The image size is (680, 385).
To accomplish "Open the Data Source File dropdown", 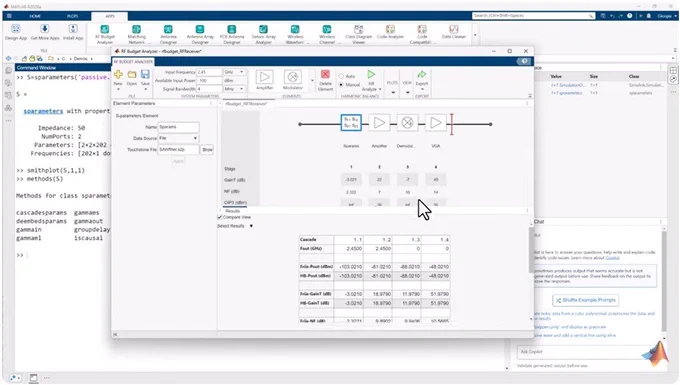I will point(178,138).
